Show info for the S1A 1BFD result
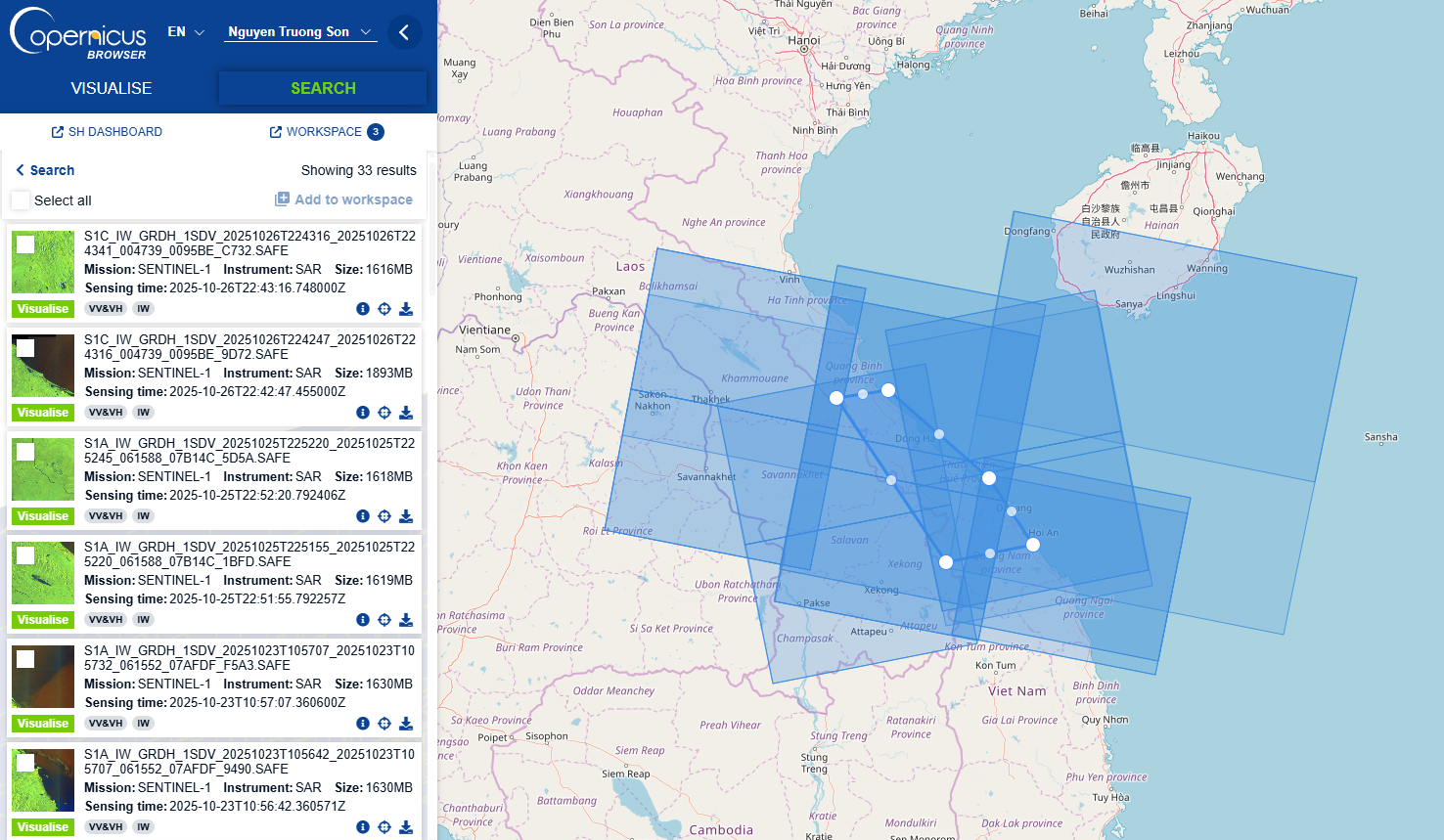1444x840 pixels. coord(363,620)
